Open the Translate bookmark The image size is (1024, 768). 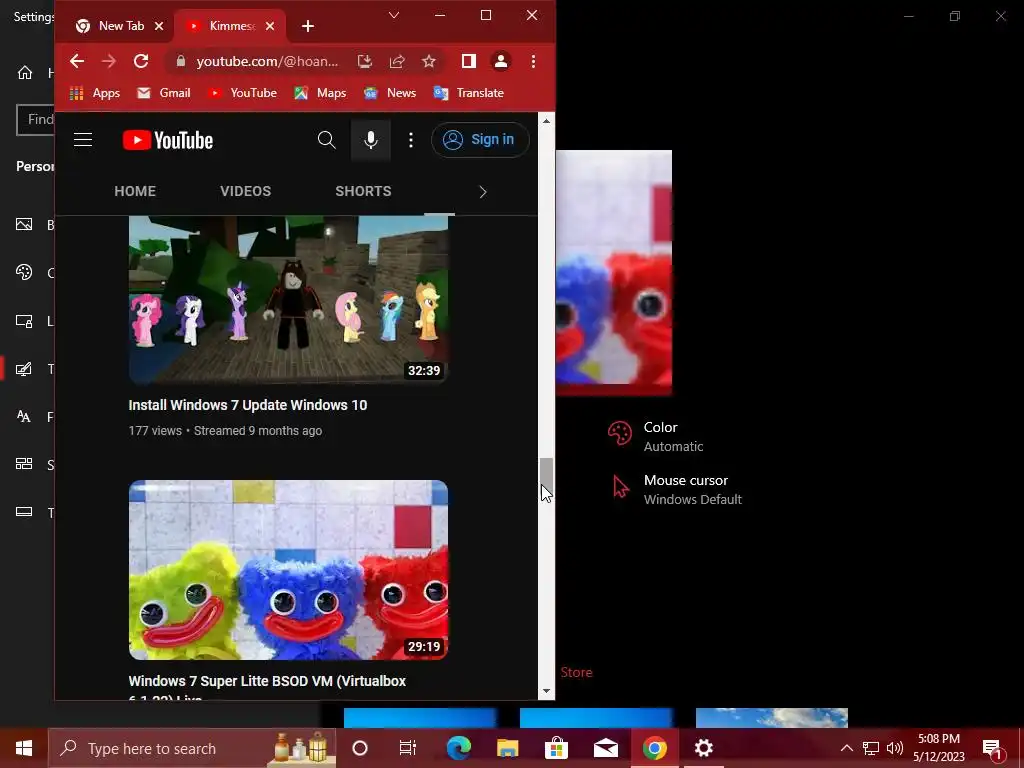(x=469, y=93)
